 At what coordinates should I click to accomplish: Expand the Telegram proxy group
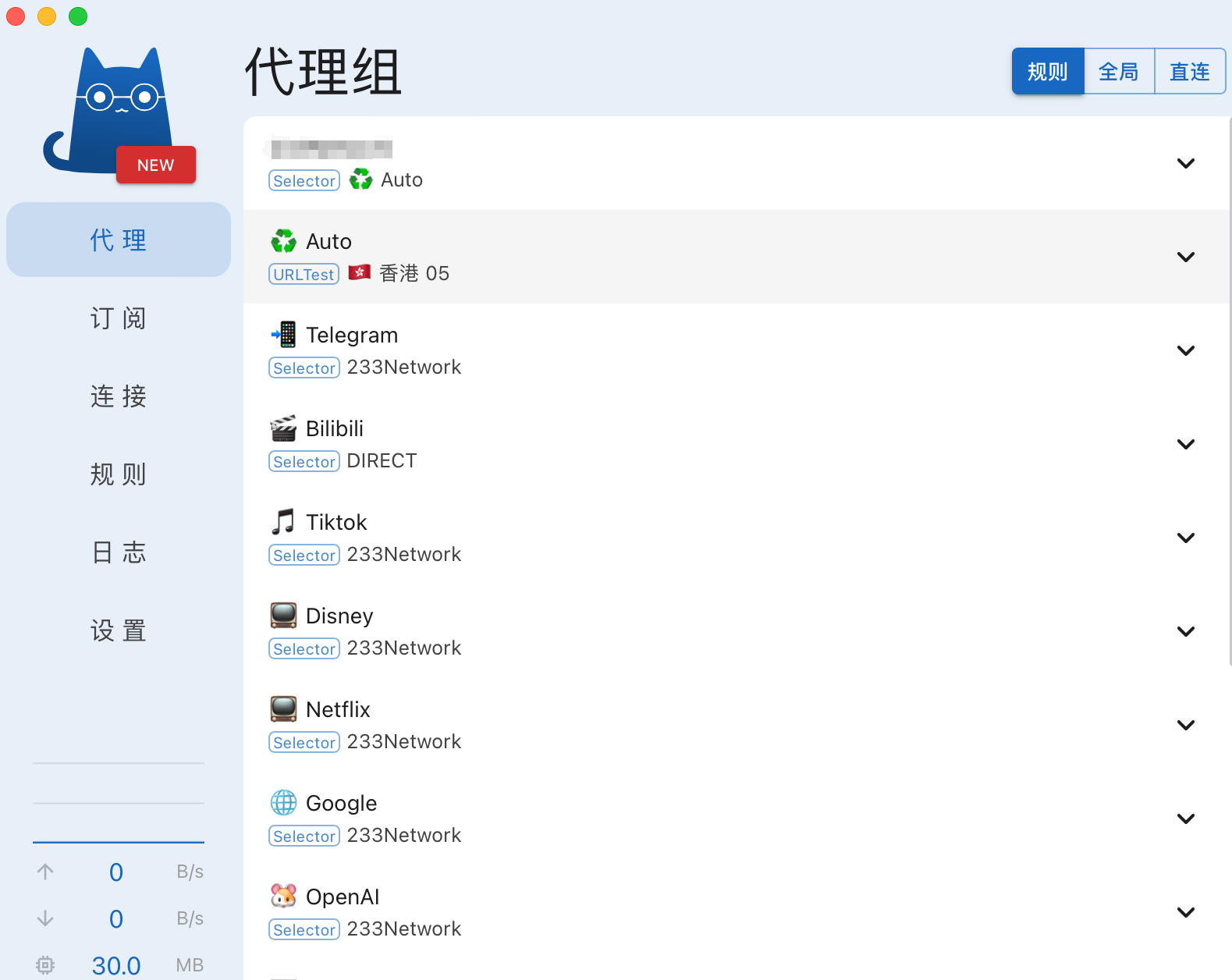[x=1185, y=351]
